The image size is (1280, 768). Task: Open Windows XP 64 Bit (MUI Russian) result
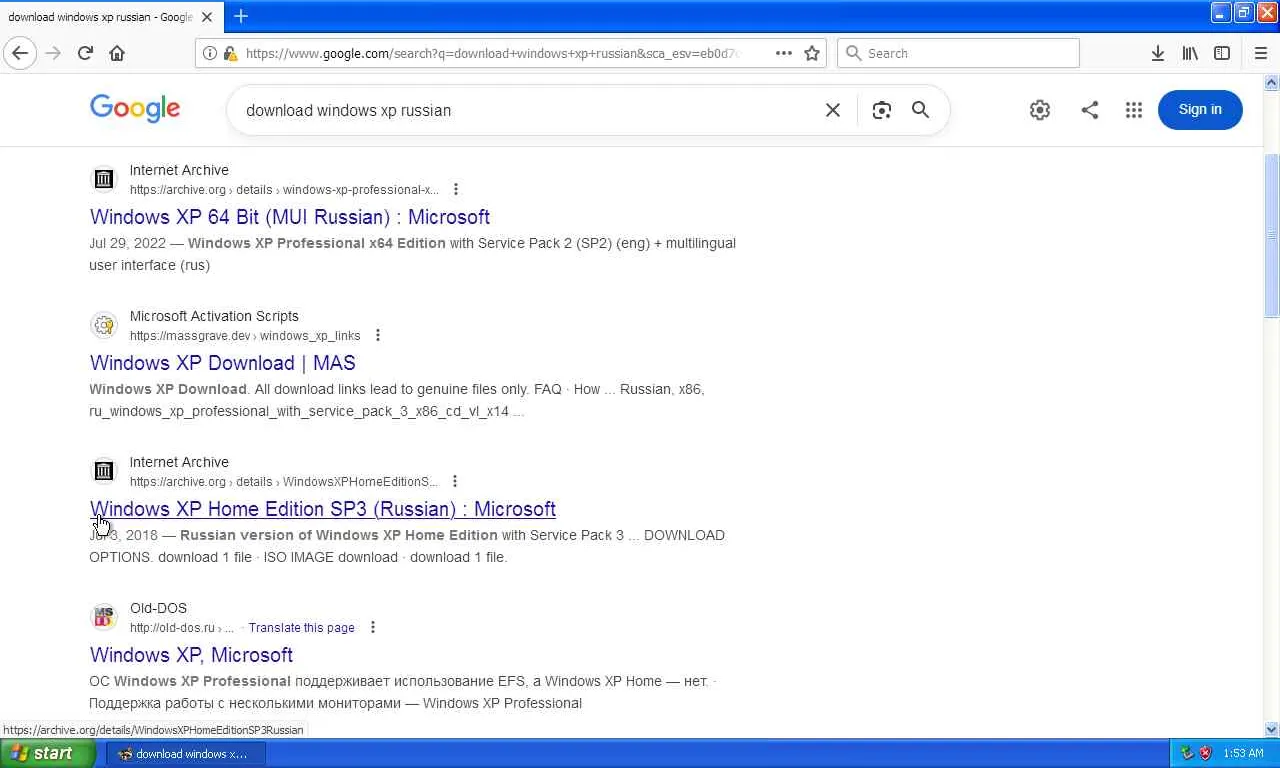pyautogui.click(x=290, y=217)
